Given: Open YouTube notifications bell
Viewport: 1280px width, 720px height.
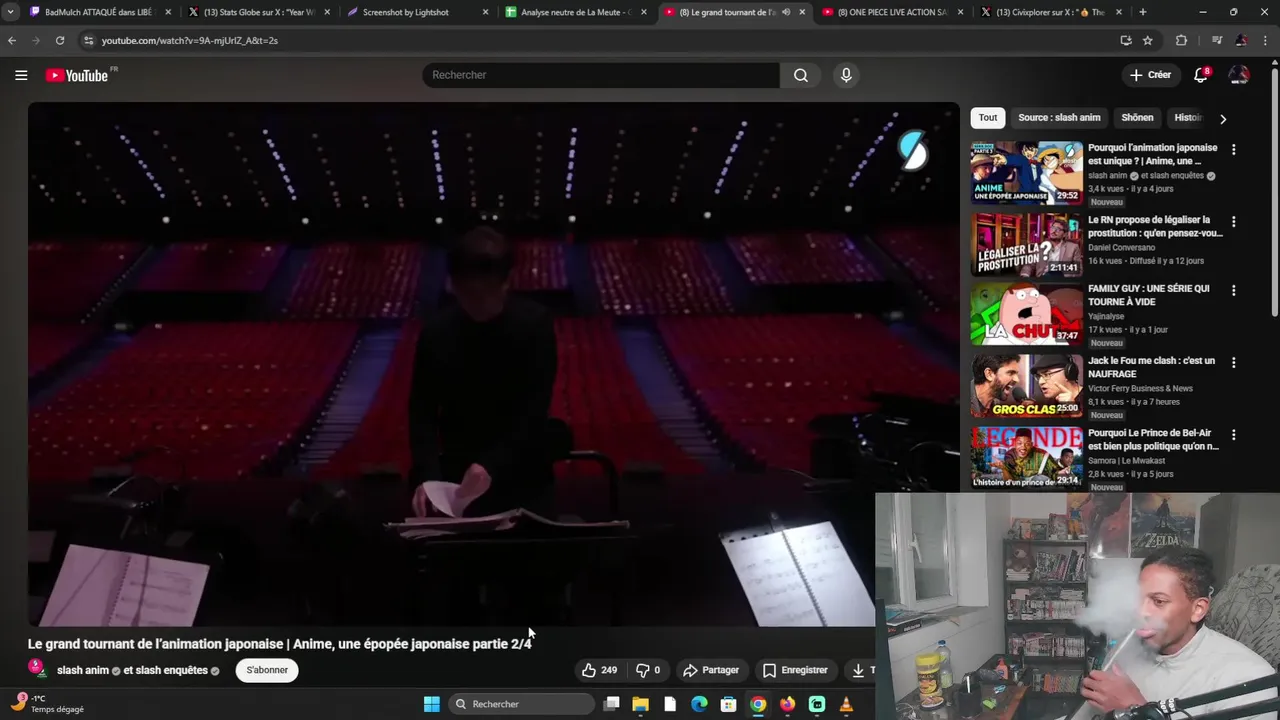Looking at the screenshot, I should click(x=1201, y=75).
